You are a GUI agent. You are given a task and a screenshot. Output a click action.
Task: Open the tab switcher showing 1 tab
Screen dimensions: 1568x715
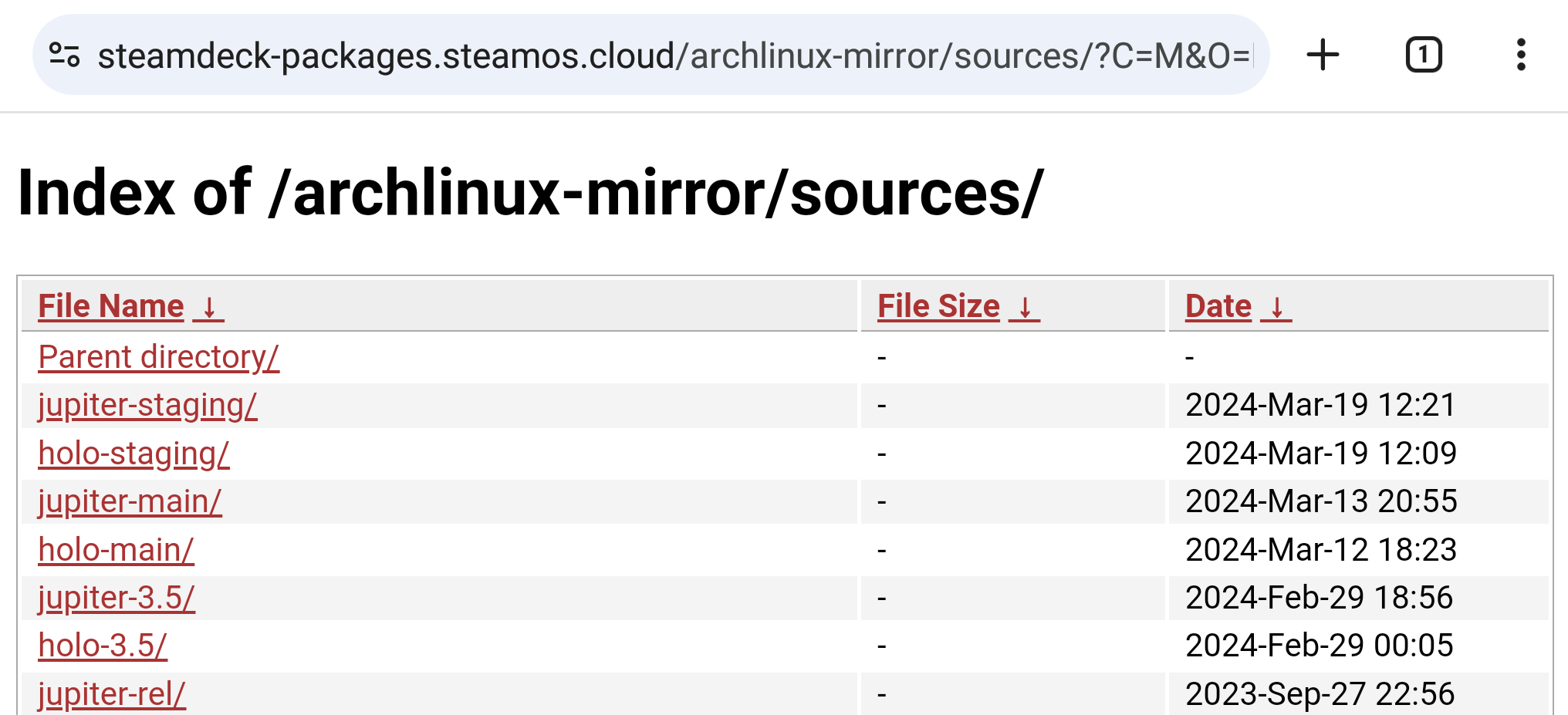pos(1423,55)
